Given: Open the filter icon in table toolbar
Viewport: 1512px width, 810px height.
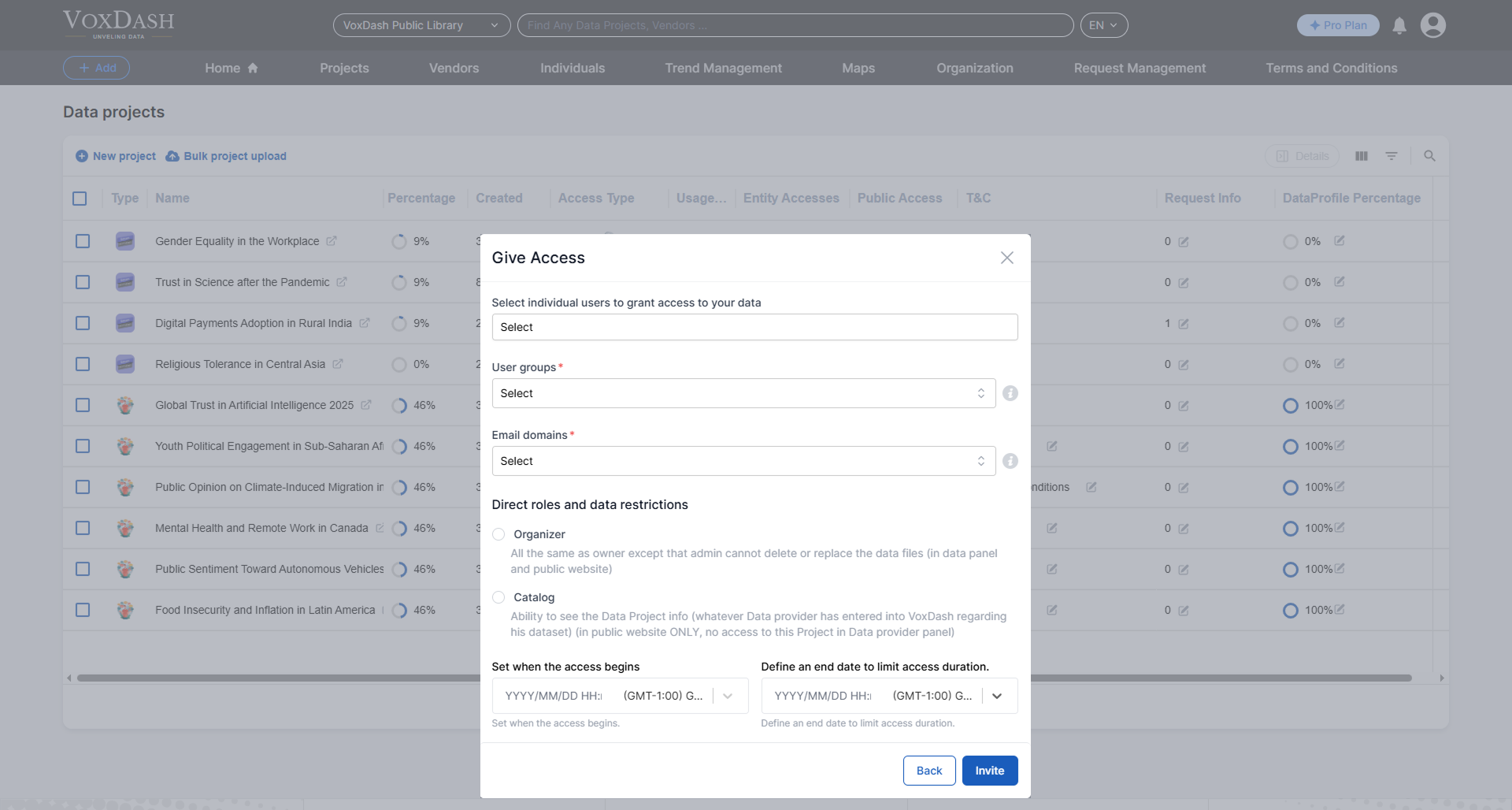Looking at the screenshot, I should coord(1392,156).
